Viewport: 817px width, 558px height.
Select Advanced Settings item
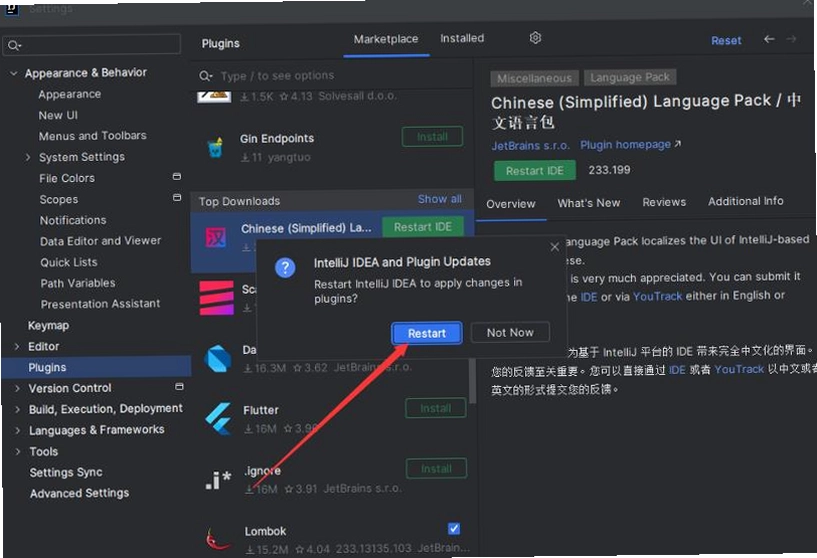[79, 493]
